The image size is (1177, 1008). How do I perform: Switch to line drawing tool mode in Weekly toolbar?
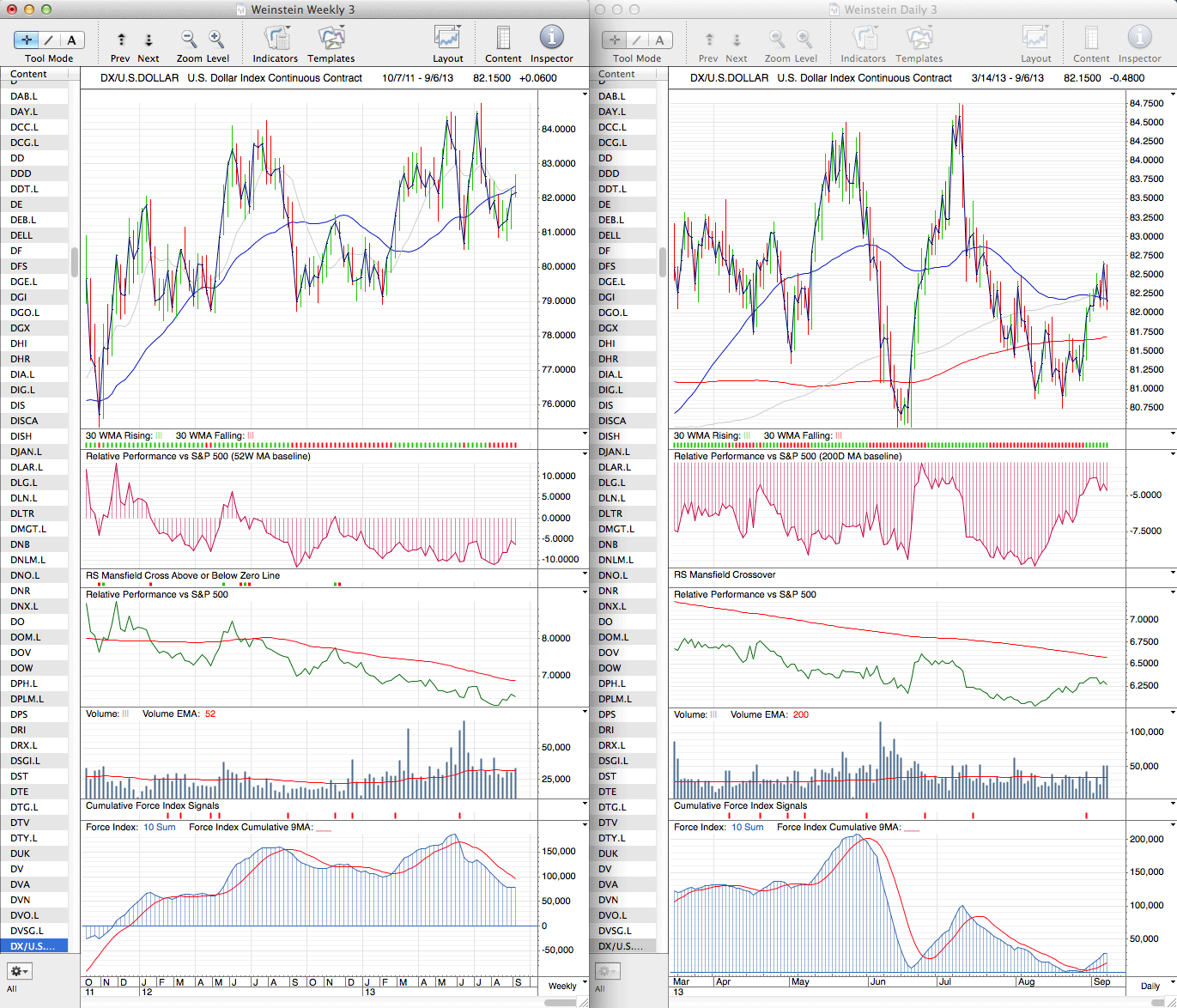(x=49, y=40)
